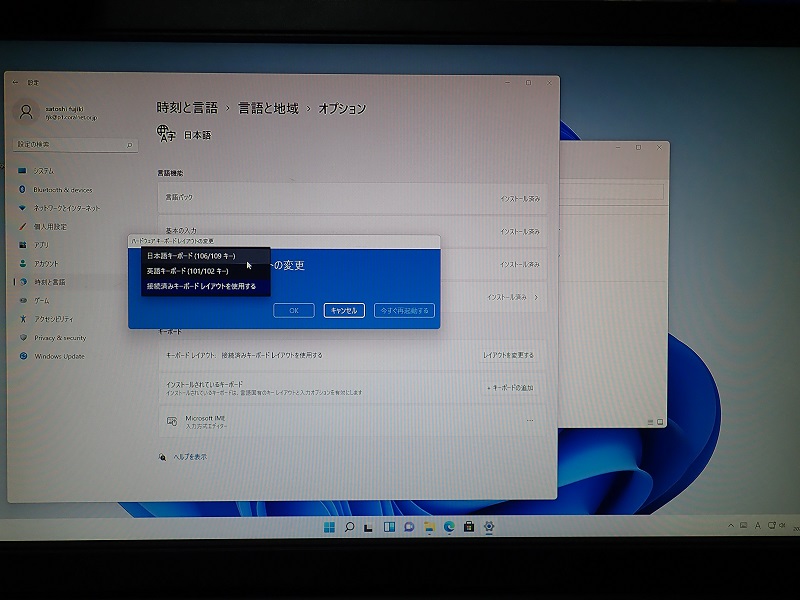Open File Explorer from the taskbar

[x=429, y=527]
